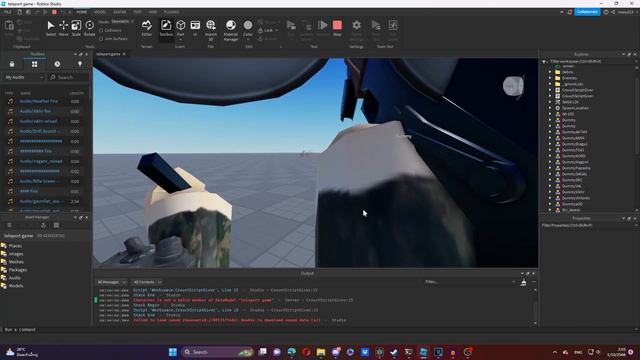
Task: Click the Toolbox Search field
Action: [x=68, y=77]
